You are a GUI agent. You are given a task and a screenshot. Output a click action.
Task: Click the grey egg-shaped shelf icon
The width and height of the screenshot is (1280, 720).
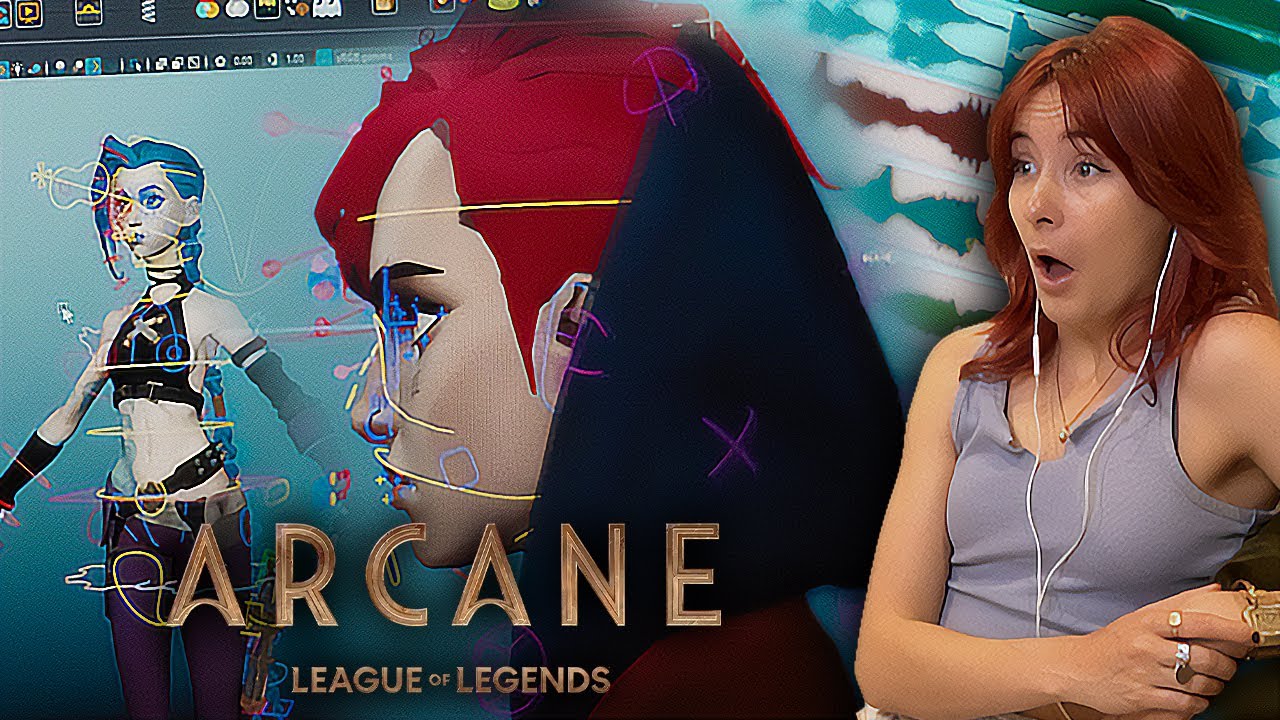[237, 9]
